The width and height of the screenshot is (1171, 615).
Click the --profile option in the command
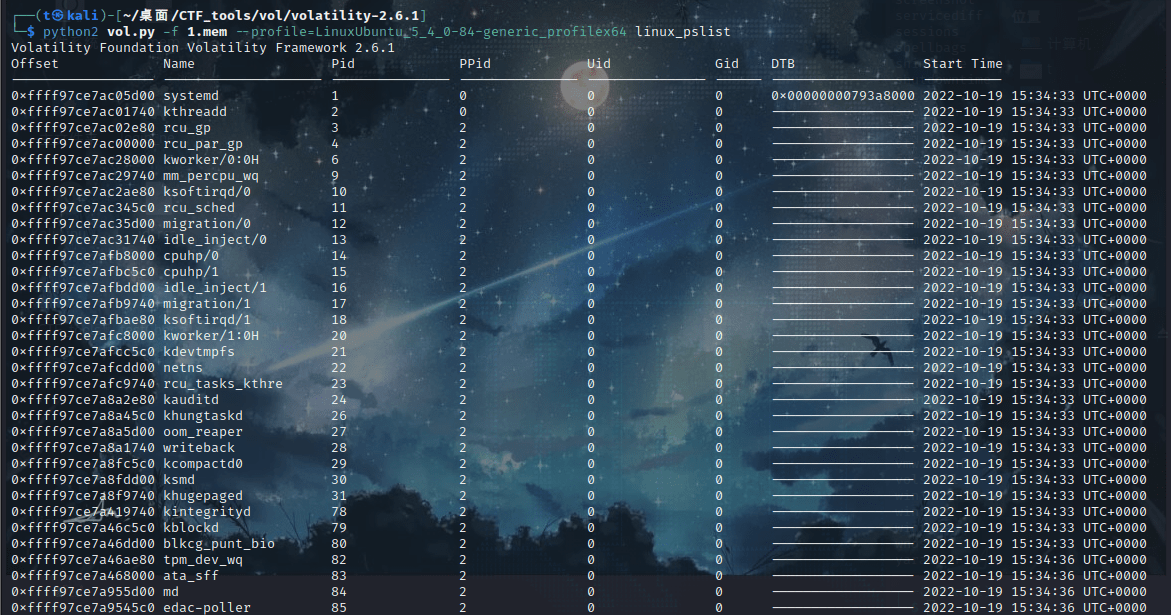point(431,31)
